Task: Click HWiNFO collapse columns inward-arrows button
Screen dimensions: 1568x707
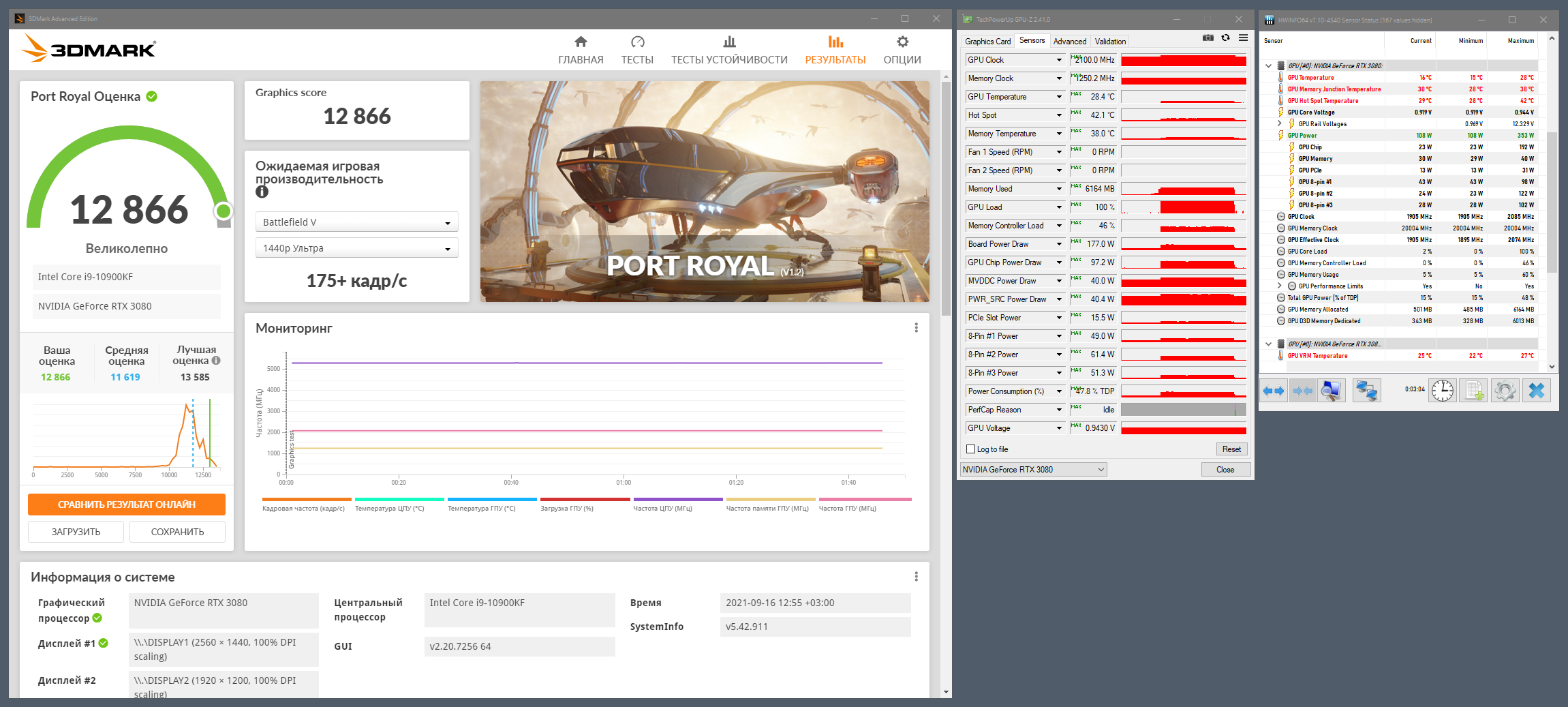Action: (x=1302, y=391)
